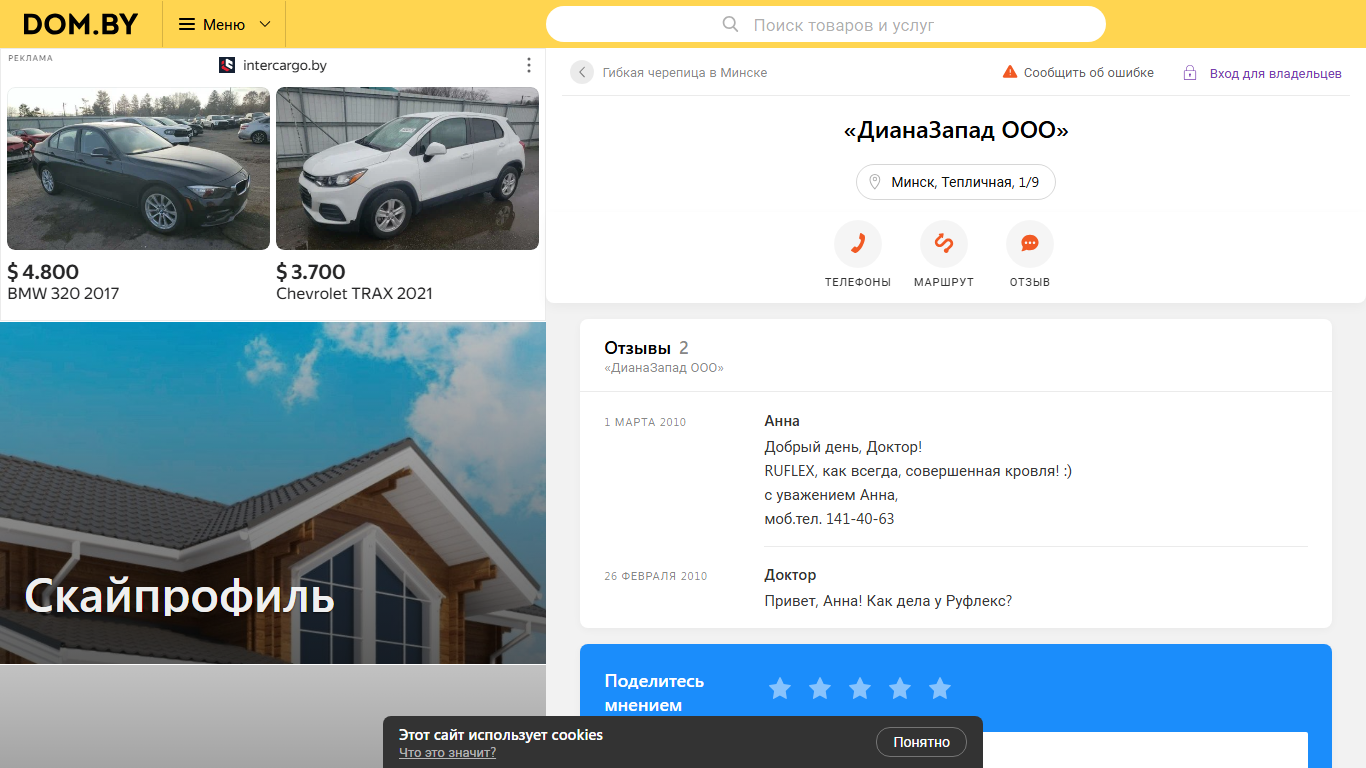Open Что это значит? cookie link
The image size is (1366, 768).
[447, 753]
